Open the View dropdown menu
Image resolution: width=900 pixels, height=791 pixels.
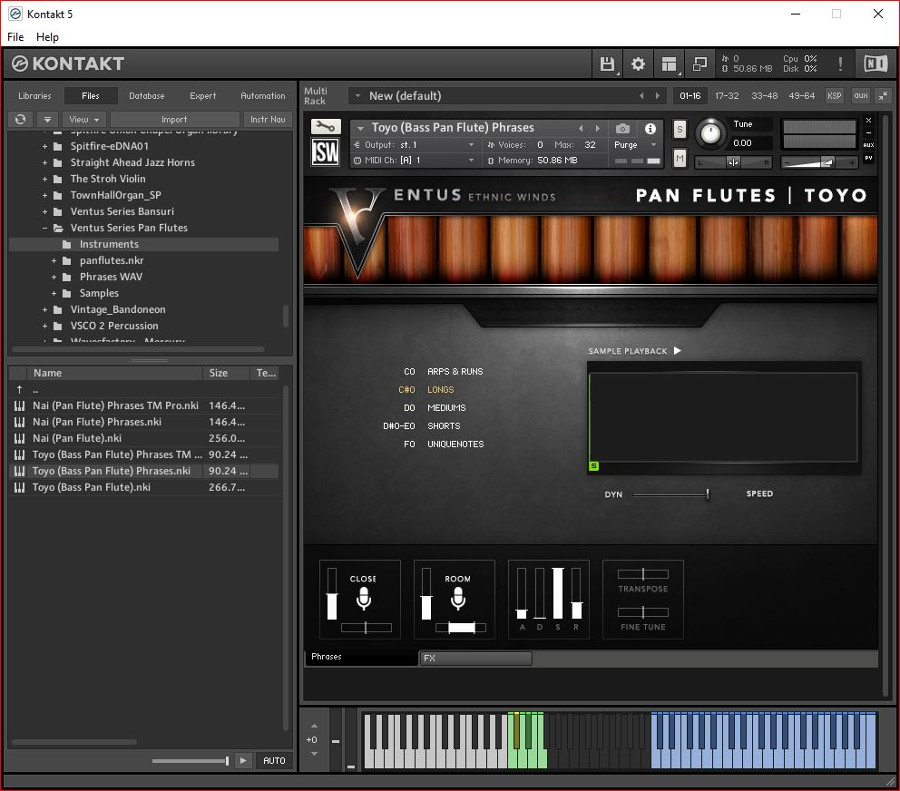84,119
